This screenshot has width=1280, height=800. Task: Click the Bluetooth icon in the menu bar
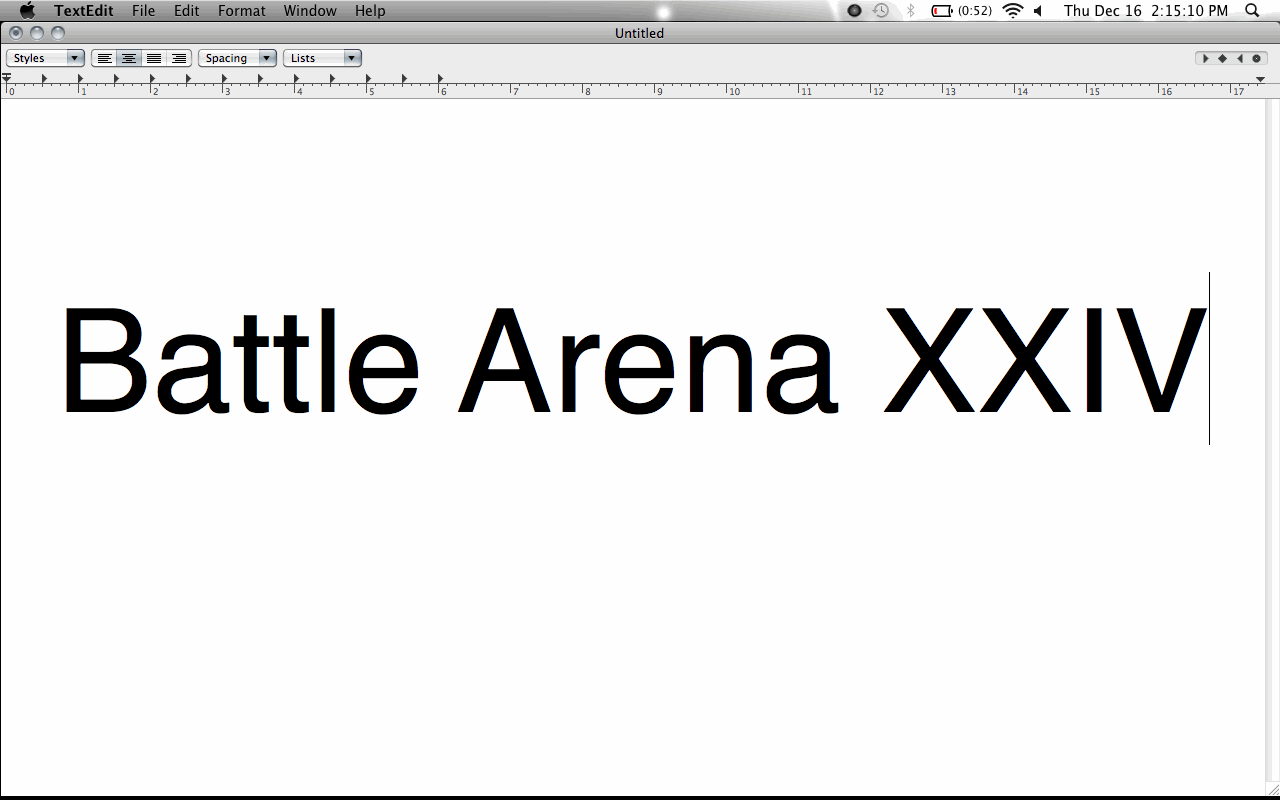[x=911, y=11]
